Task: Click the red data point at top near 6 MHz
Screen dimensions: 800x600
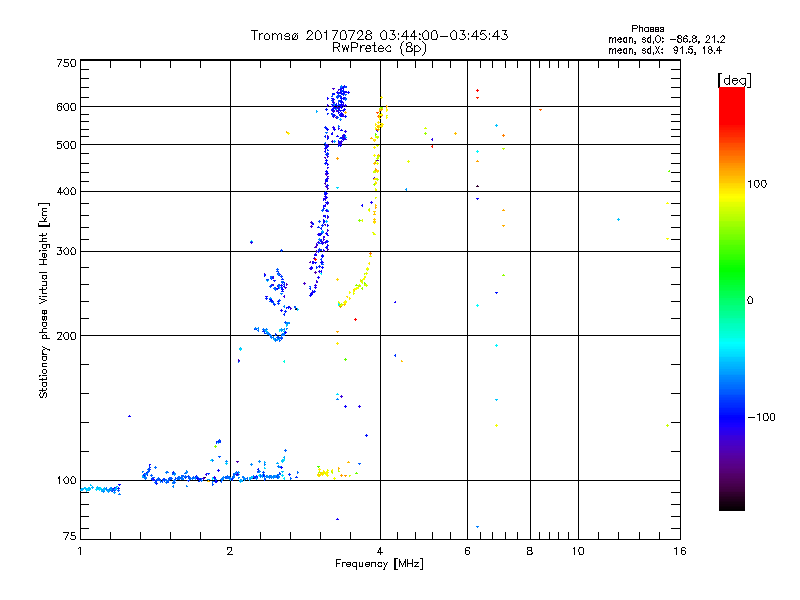Action: (478, 91)
